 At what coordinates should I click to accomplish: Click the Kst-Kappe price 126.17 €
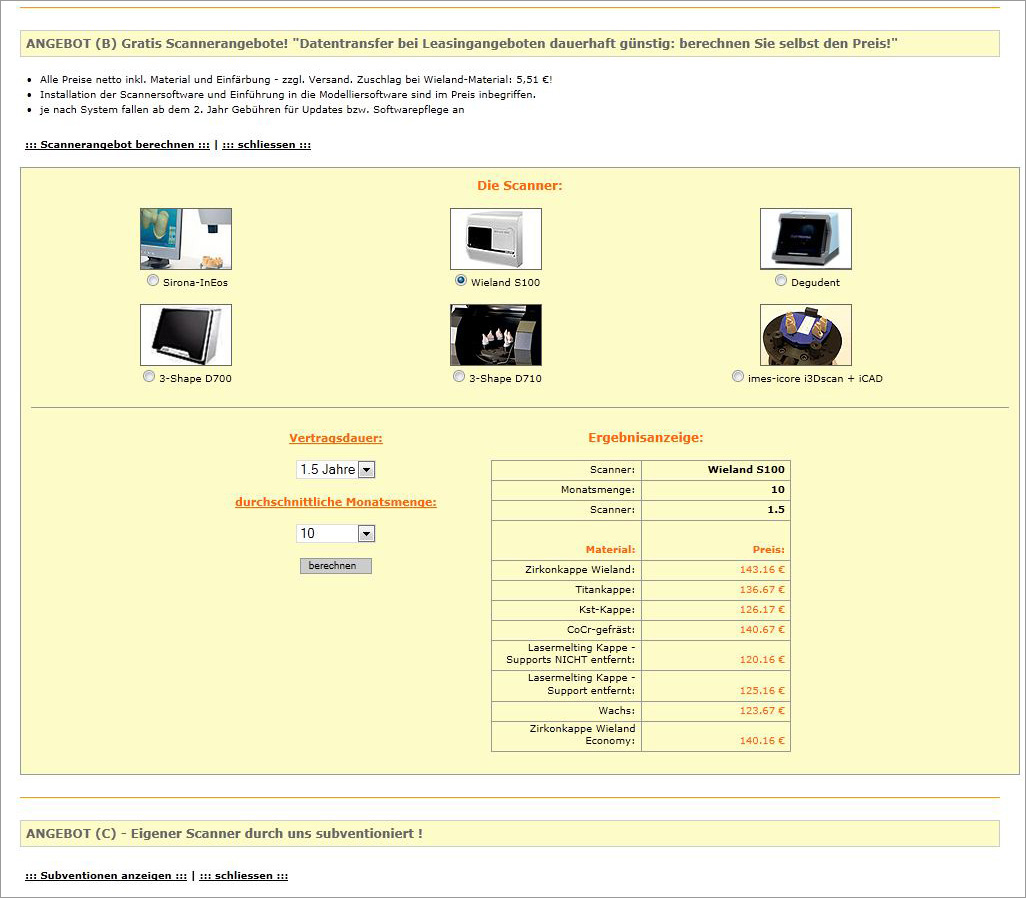tap(762, 609)
